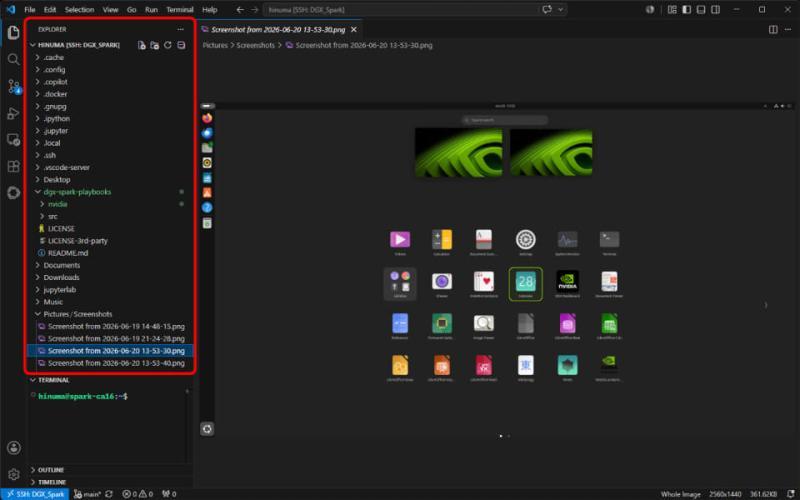Screen dimensions: 800x500
Task: Open the Remote Explorer view
Action: (x=14, y=140)
